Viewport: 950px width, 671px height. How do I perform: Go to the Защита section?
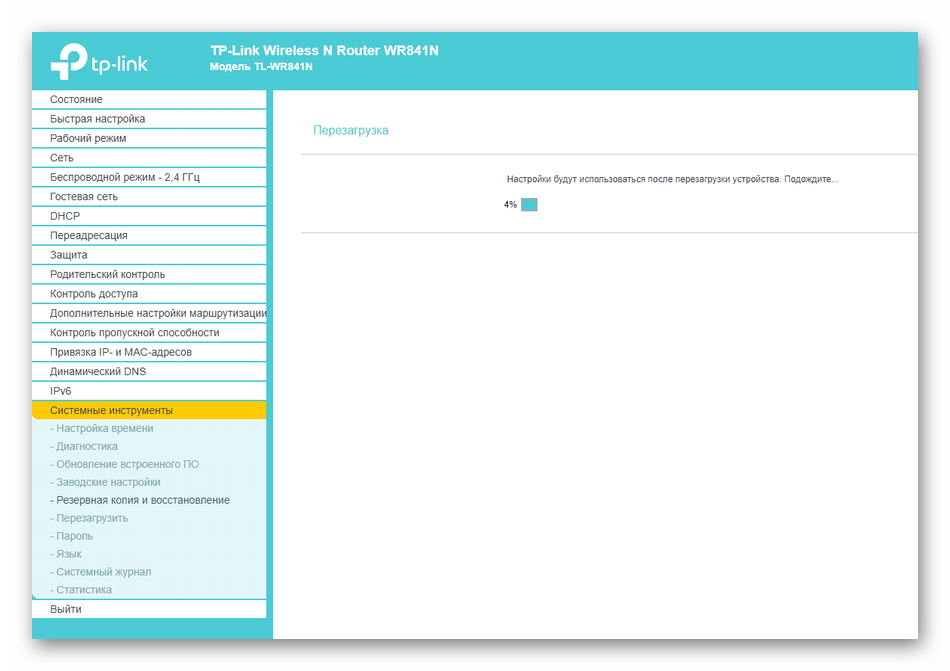[68, 255]
